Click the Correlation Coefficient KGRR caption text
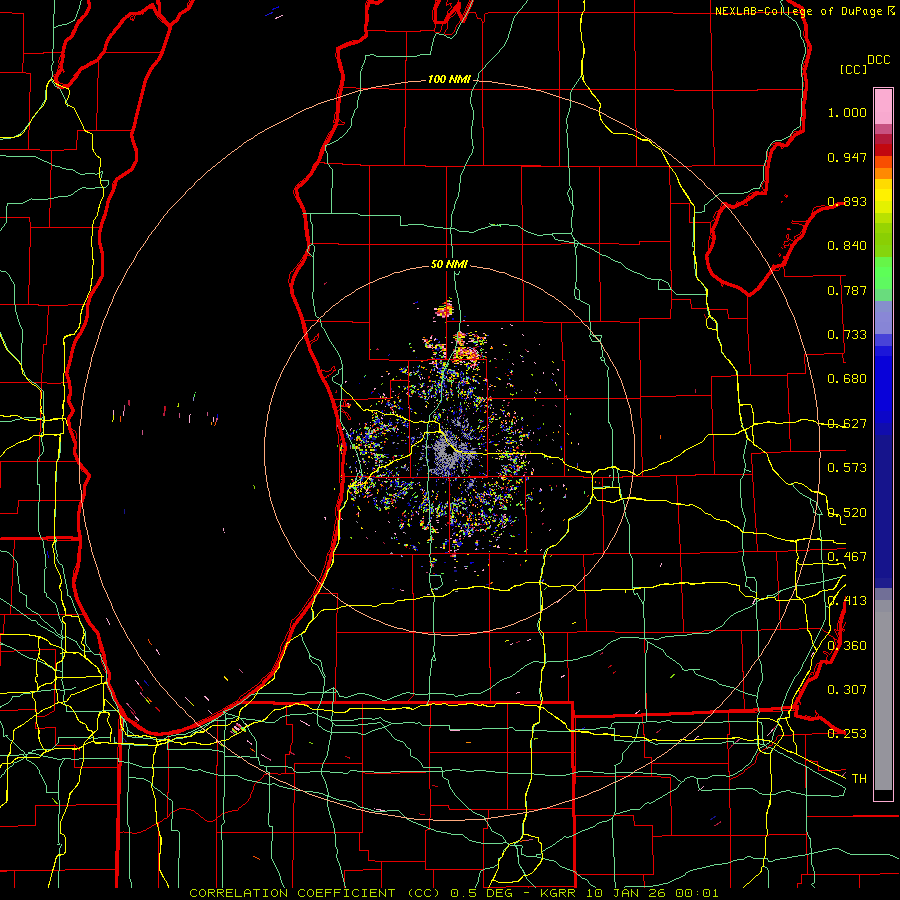 tap(453, 893)
